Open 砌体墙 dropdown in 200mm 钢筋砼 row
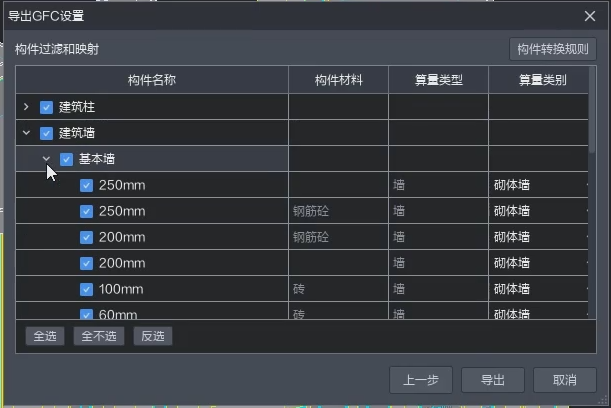 coord(539,237)
